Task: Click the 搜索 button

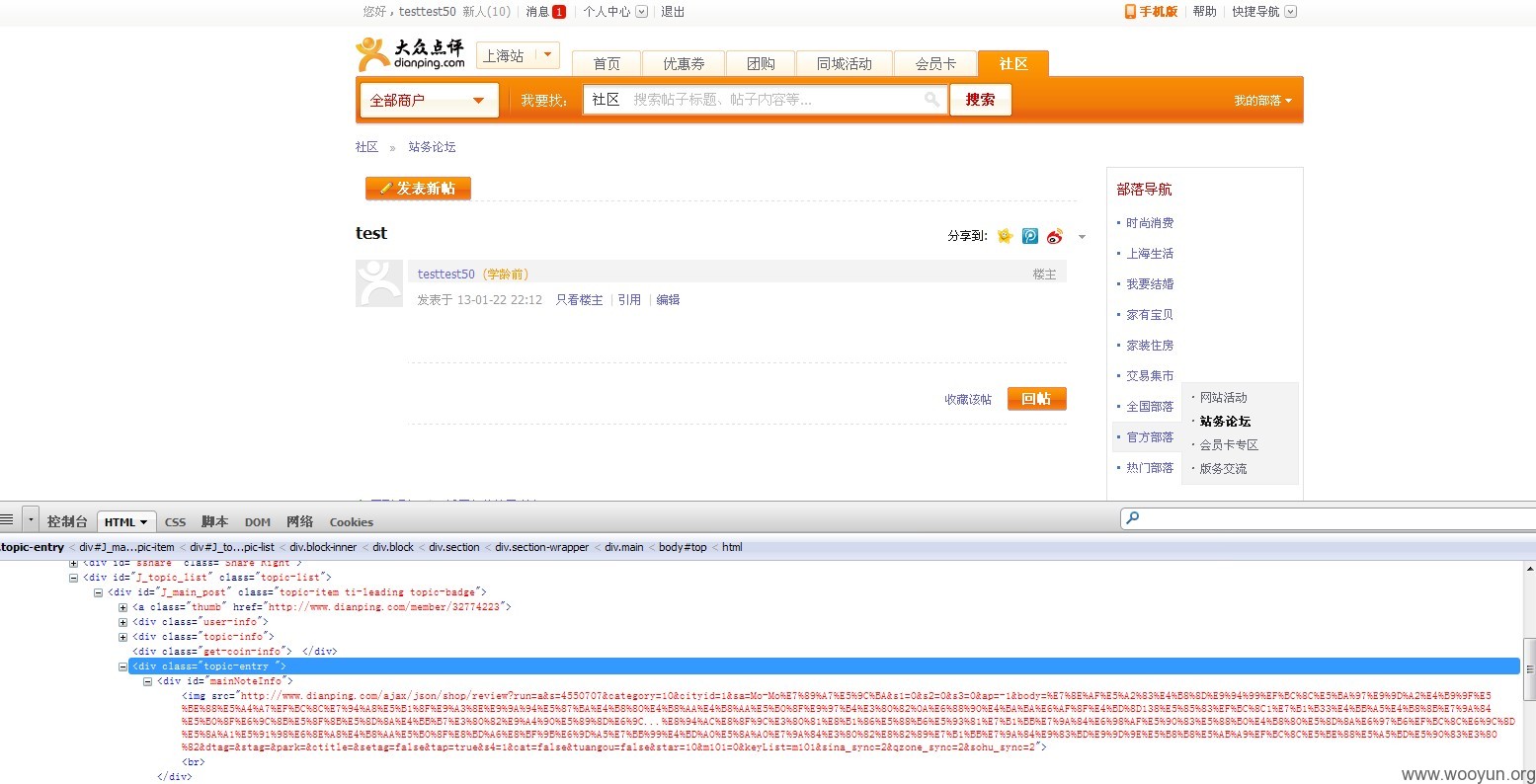Action: click(x=980, y=100)
